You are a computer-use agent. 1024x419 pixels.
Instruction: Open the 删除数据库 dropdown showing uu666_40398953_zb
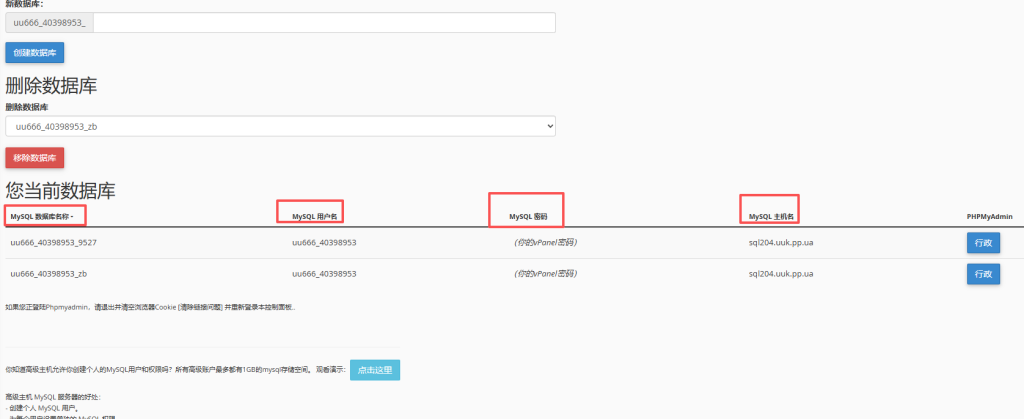280,127
